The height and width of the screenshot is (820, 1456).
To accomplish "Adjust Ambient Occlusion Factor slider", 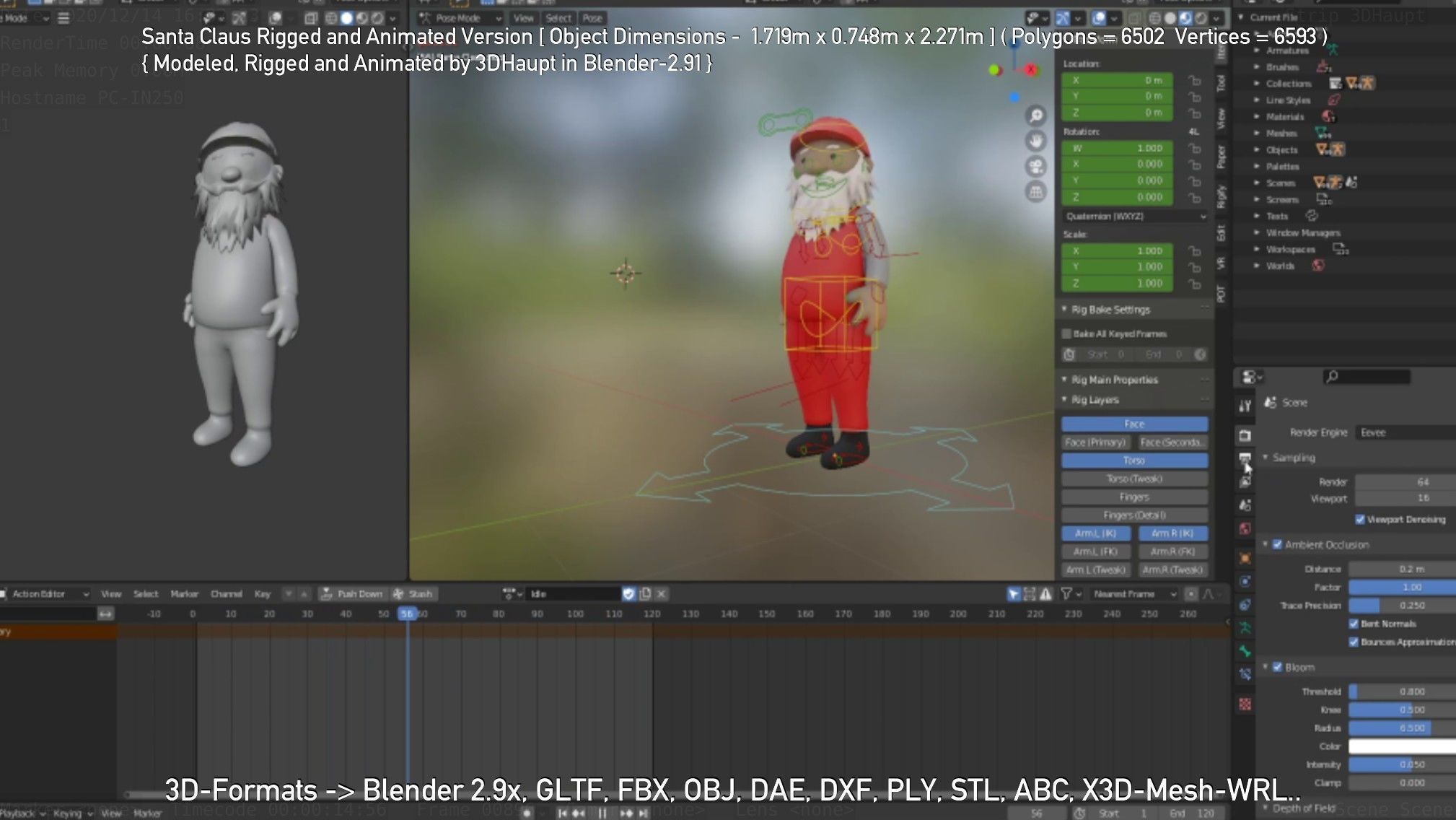I will (x=1402, y=588).
